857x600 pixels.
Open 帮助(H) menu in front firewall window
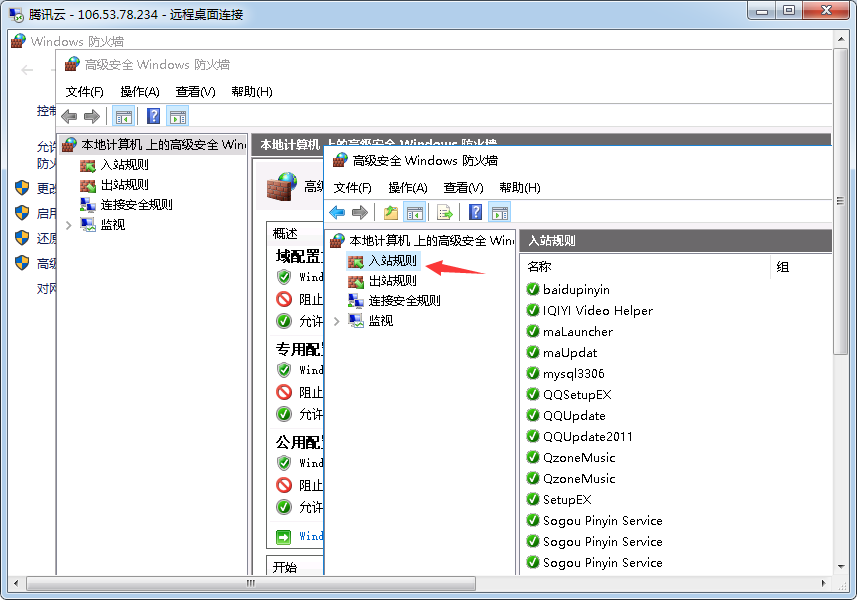(520, 187)
